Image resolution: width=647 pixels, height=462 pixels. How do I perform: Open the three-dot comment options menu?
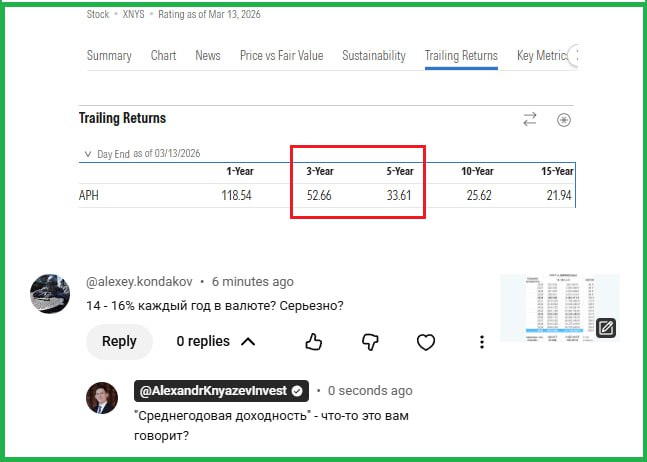(482, 342)
